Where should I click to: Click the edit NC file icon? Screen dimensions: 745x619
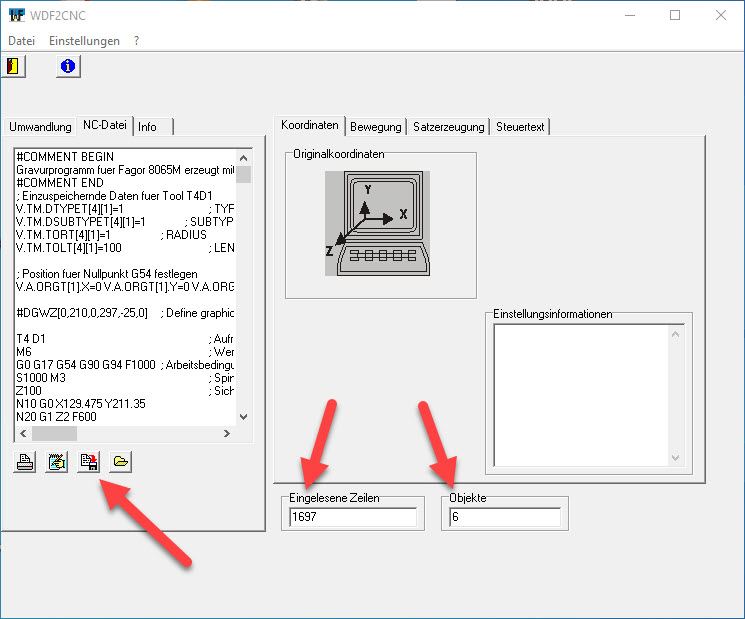(x=57, y=461)
